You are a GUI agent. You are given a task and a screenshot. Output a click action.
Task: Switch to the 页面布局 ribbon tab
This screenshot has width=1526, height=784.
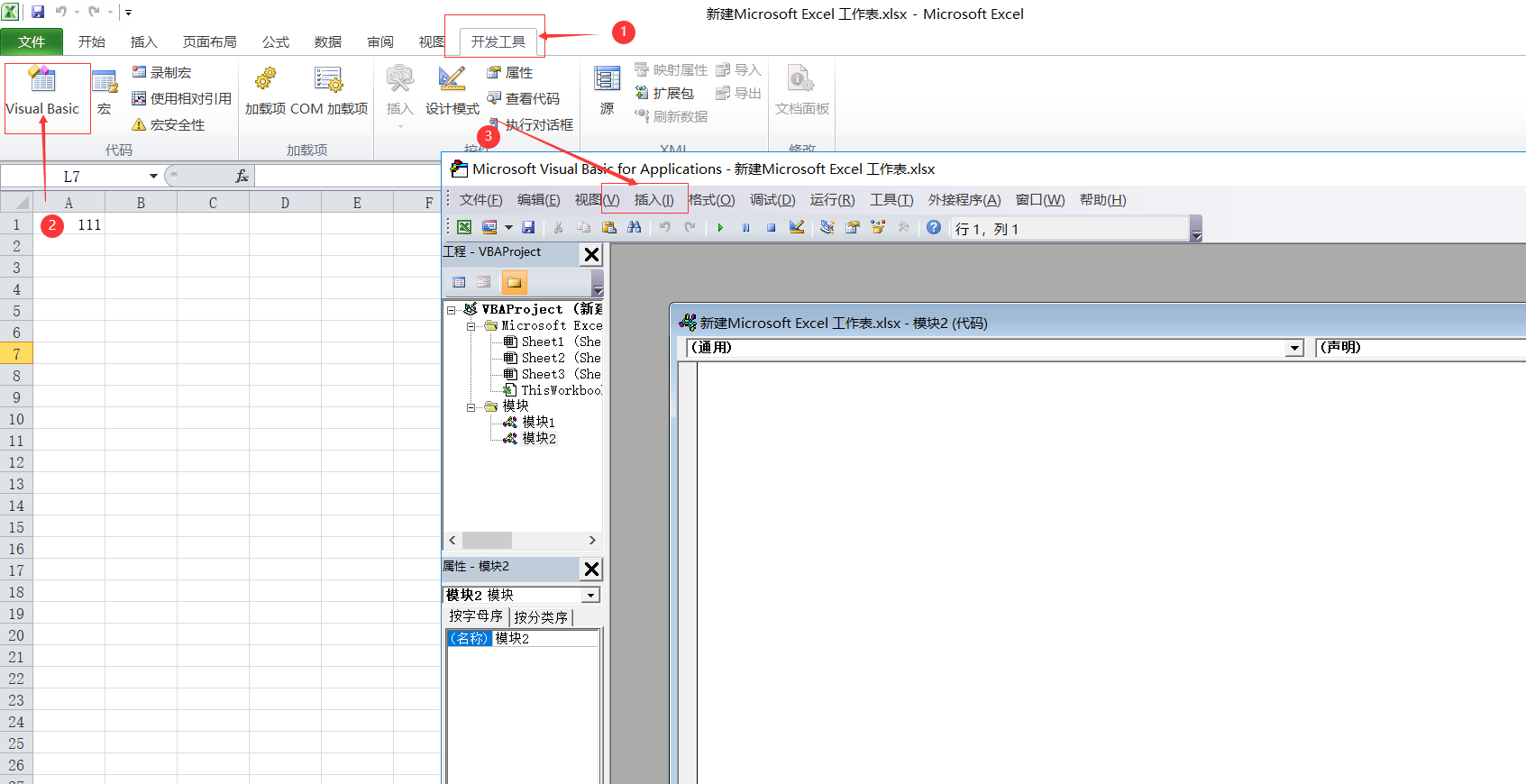[209, 41]
